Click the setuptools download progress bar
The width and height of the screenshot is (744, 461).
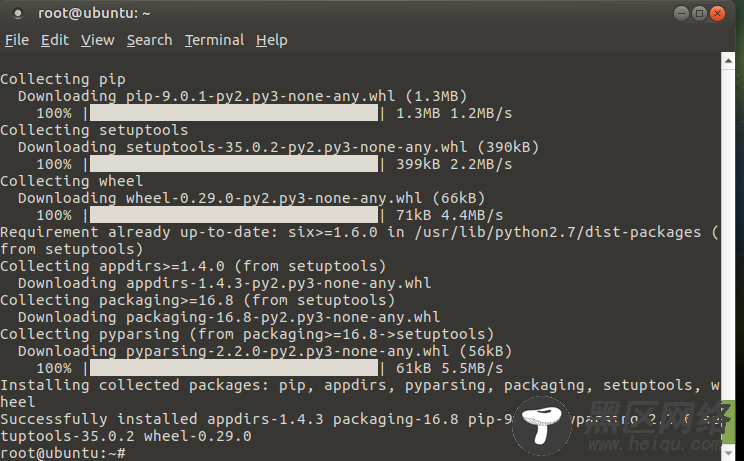[x=234, y=164]
